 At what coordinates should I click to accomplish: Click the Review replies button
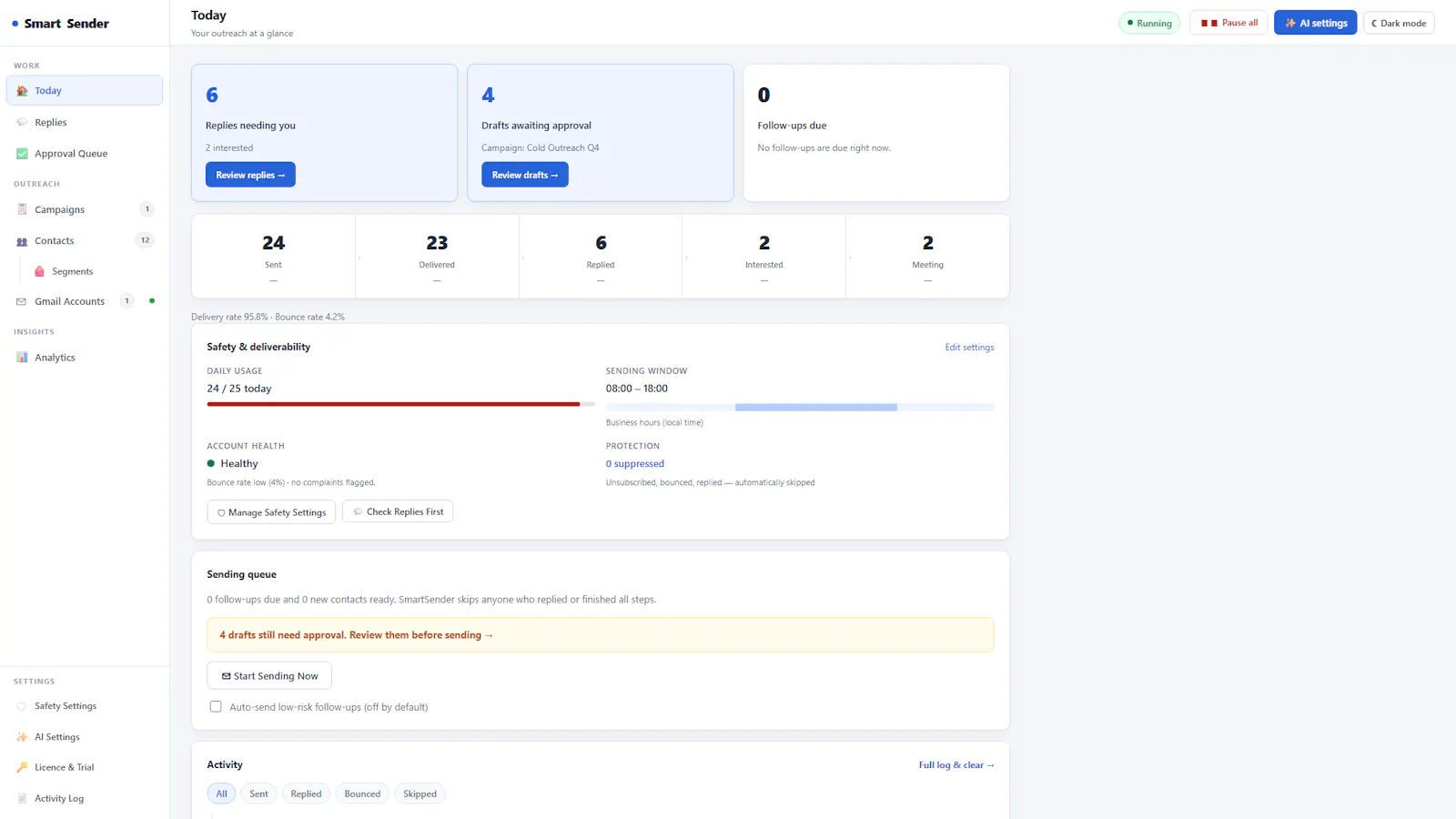coord(250,175)
